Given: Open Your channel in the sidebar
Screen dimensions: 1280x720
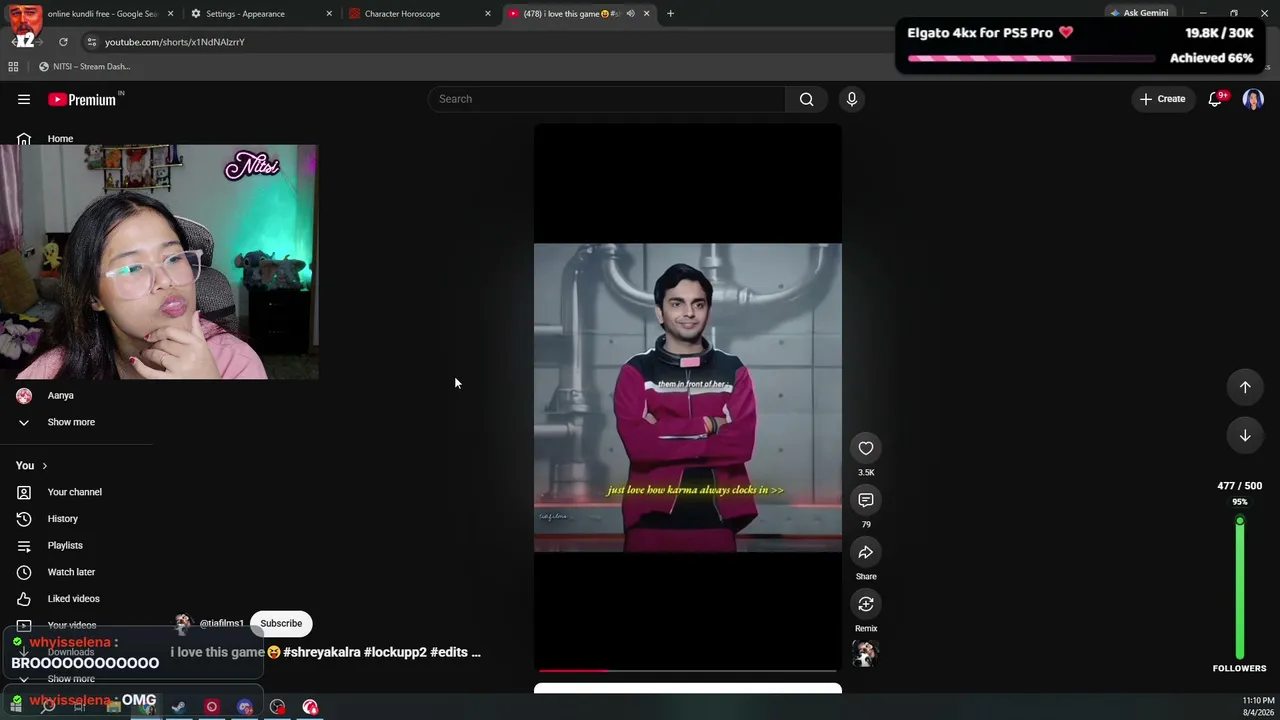Looking at the screenshot, I should [75, 492].
